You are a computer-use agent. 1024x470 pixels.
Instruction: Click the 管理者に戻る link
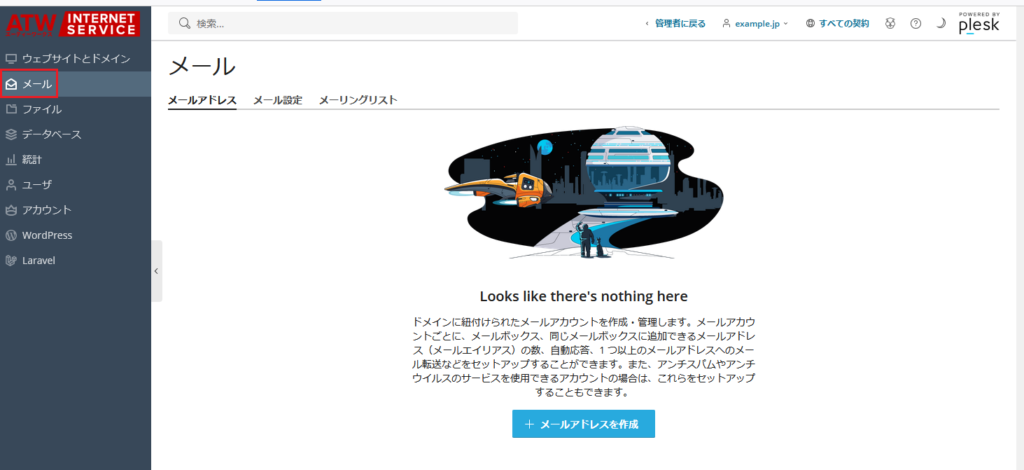tap(675, 24)
